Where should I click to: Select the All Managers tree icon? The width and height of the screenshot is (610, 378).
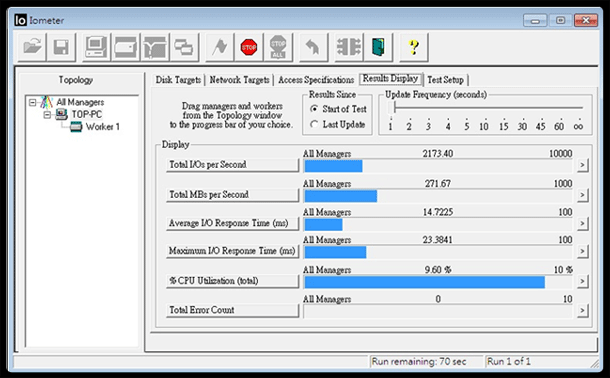tap(47, 102)
